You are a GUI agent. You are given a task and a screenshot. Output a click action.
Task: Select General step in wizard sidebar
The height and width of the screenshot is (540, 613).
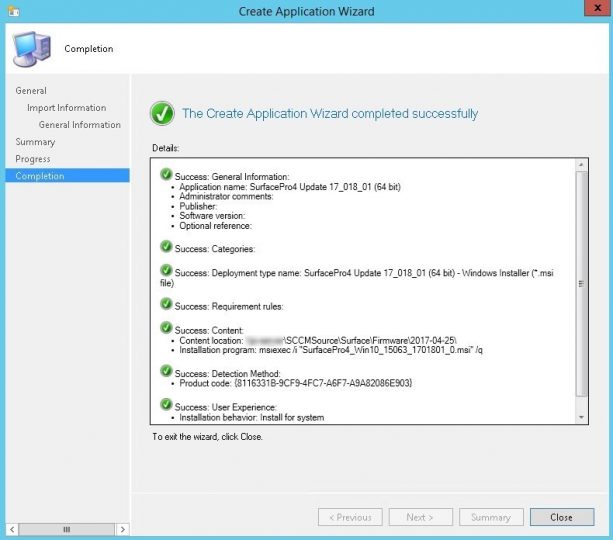(x=31, y=91)
